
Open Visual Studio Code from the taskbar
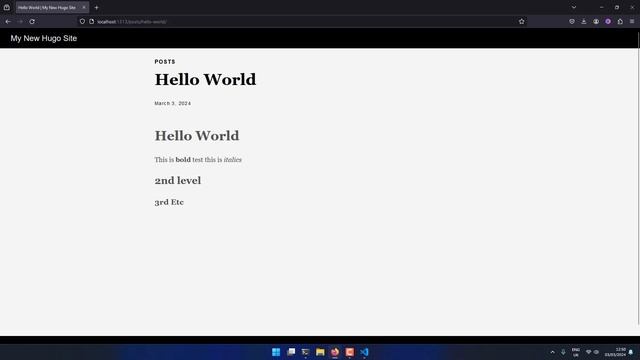point(364,352)
